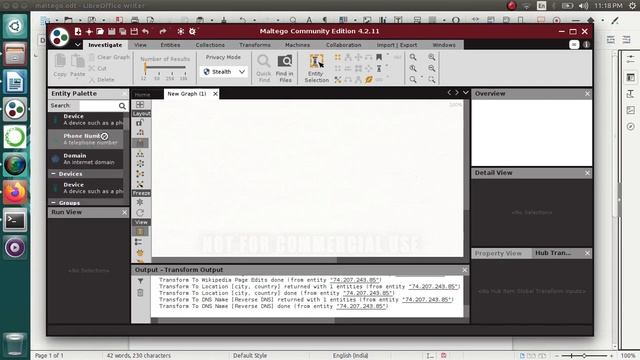Open the tab list dropdown arrow

[465, 93]
